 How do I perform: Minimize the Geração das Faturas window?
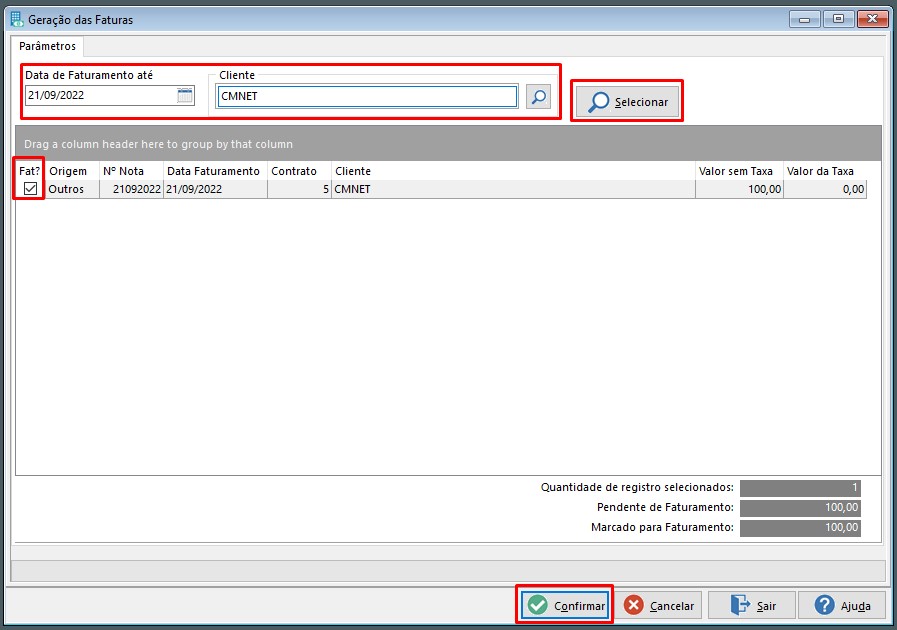tap(804, 19)
